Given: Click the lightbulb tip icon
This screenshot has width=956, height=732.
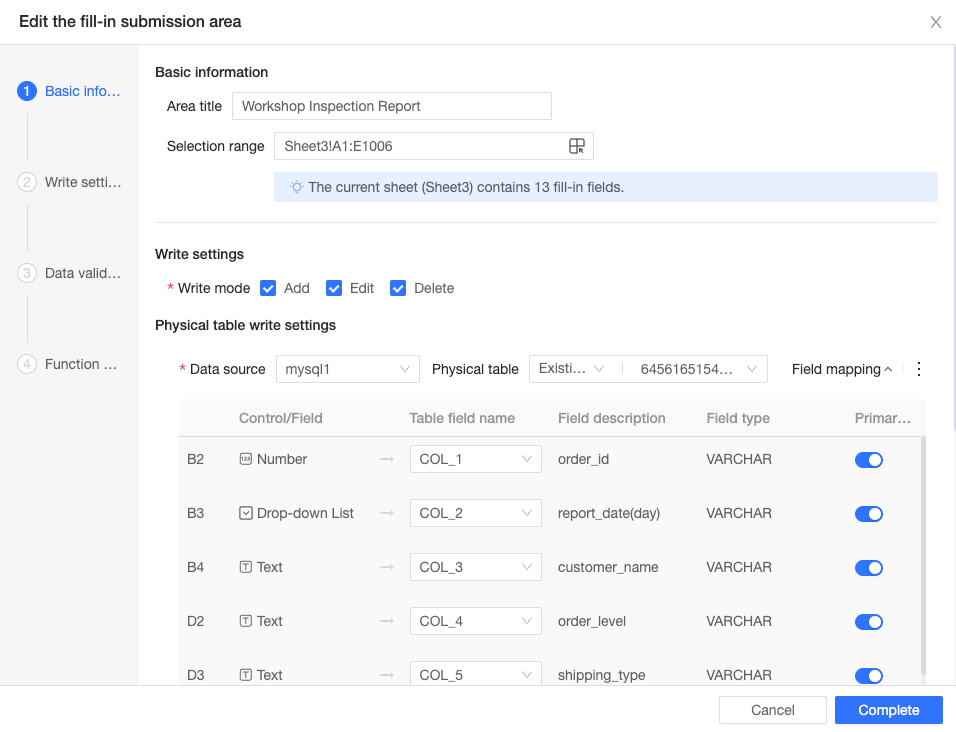Looking at the screenshot, I should (x=296, y=187).
